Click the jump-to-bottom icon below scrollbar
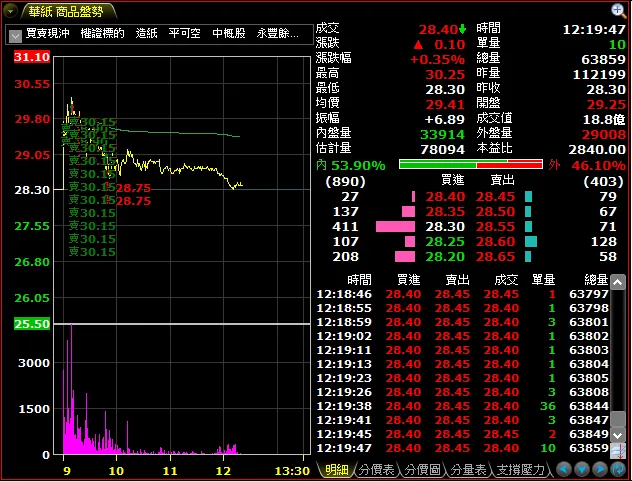Image resolution: width=632 pixels, height=482 pixels. pyautogui.click(x=618, y=451)
